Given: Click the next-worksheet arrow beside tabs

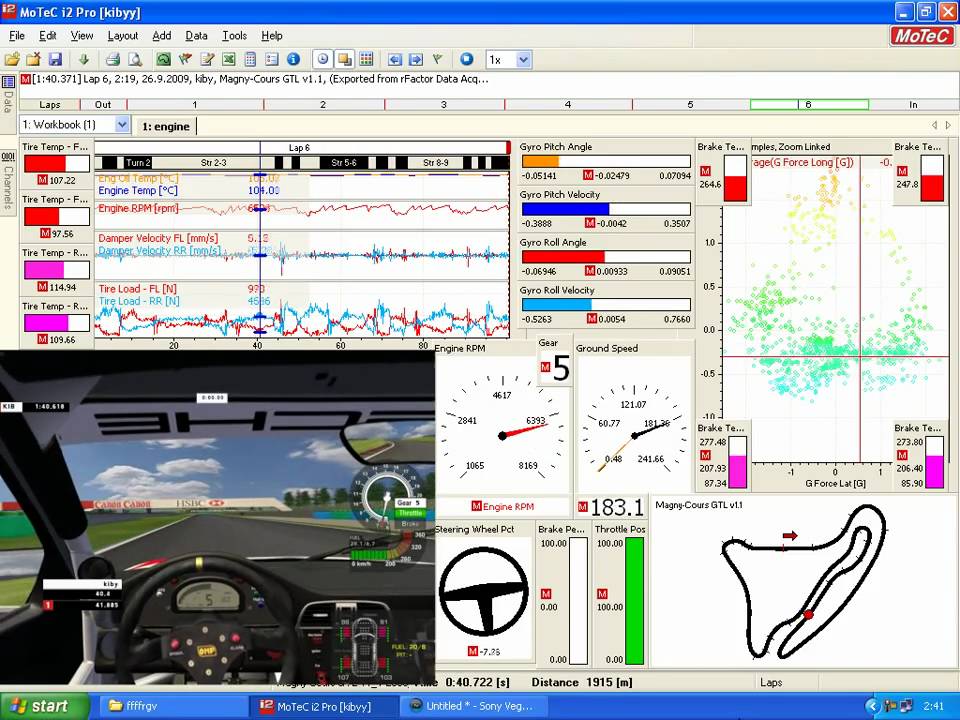Looking at the screenshot, I should 948,125.
